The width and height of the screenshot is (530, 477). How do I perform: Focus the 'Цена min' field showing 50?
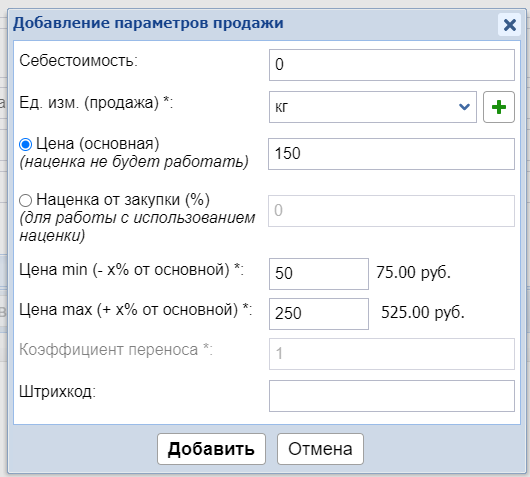click(319, 274)
